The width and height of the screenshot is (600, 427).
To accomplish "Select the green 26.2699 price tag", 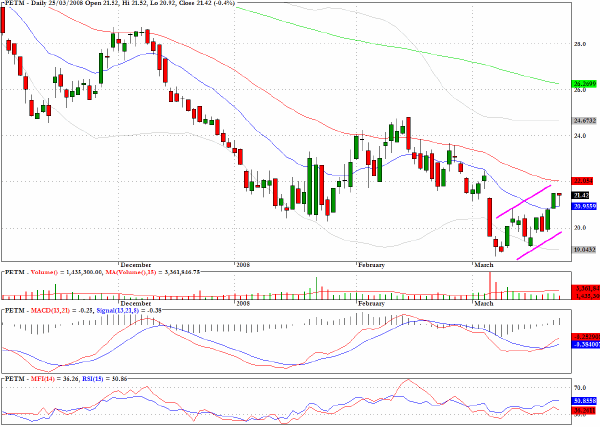I will click(x=584, y=83).
